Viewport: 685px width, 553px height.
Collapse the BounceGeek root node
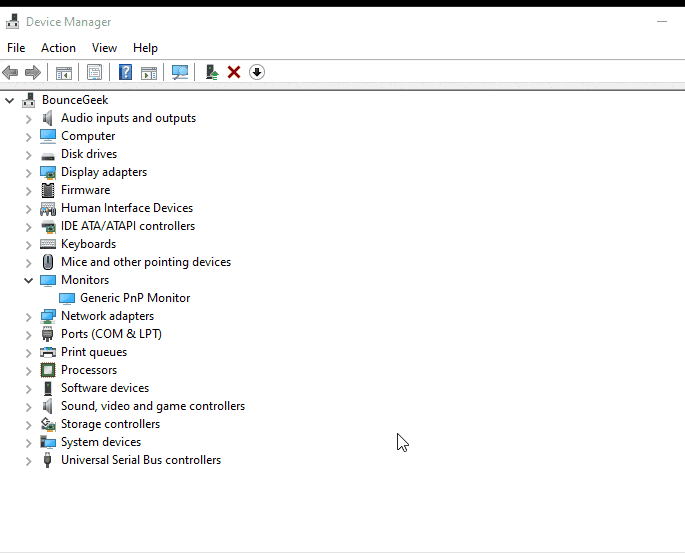(x=10, y=100)
